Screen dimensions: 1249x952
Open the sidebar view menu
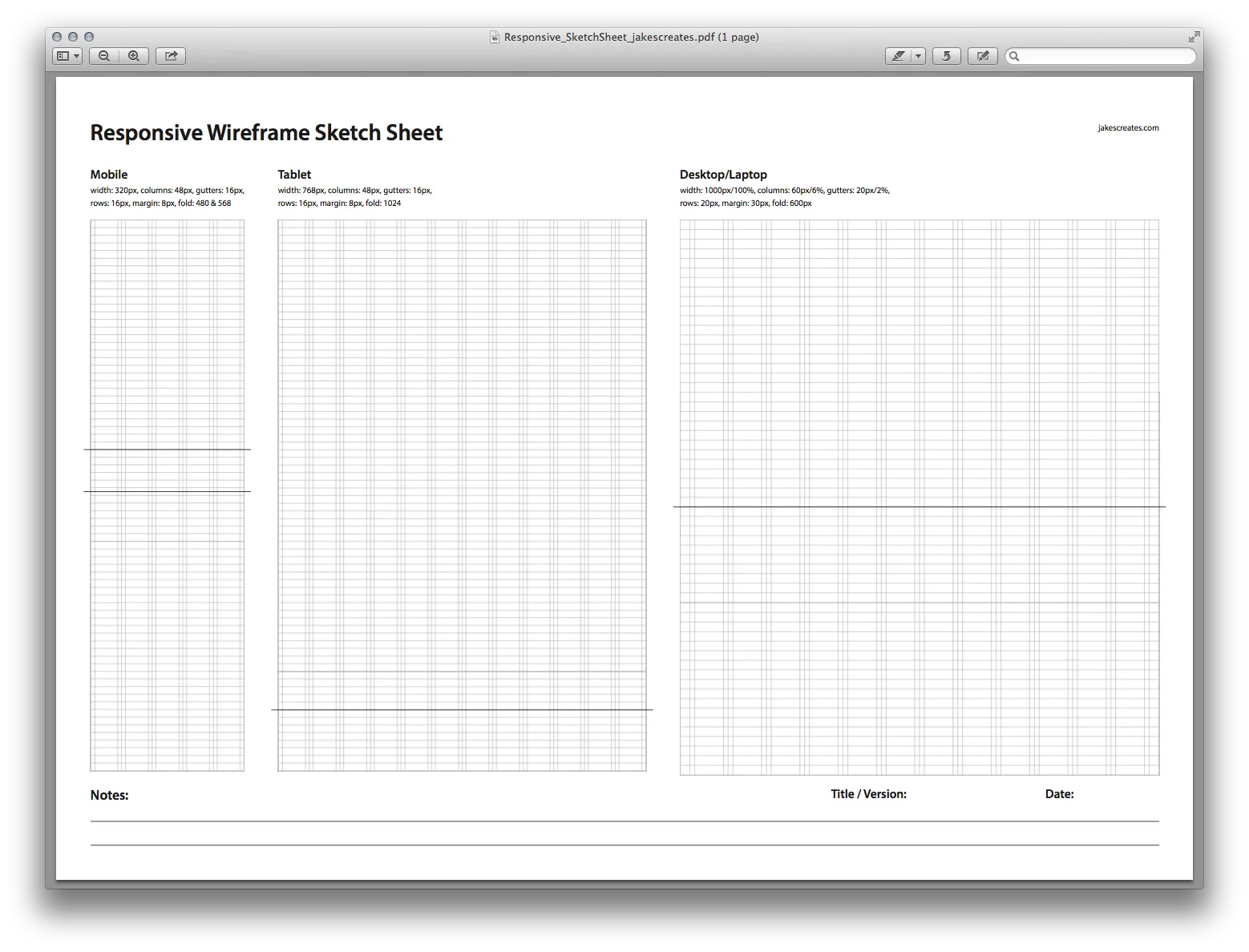(67, 56)
